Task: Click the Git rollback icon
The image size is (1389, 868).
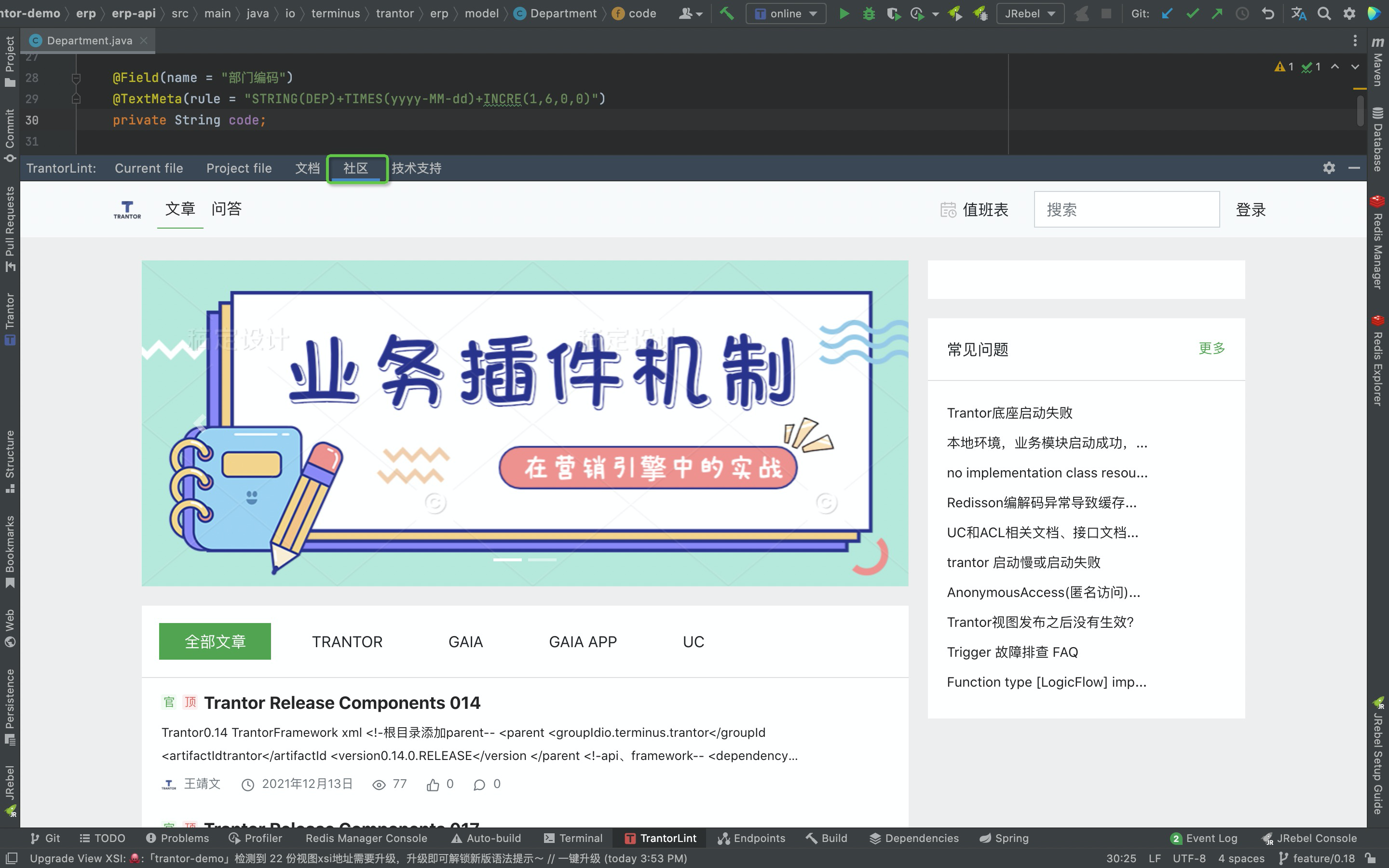Action: point(1268,13)
